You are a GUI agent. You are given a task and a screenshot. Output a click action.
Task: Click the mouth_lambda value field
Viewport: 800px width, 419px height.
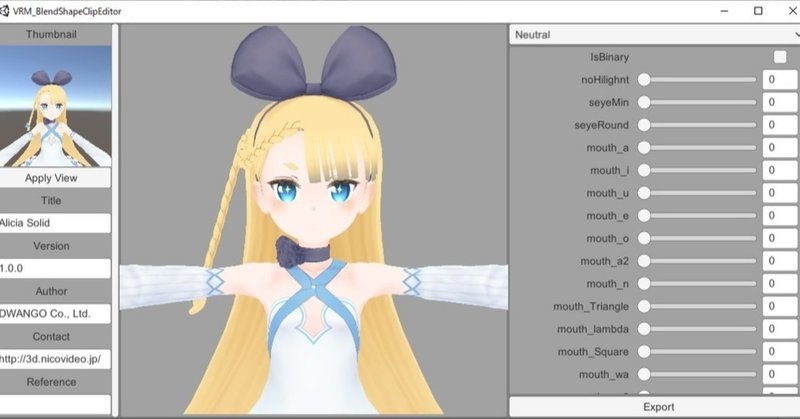point(780,329)
